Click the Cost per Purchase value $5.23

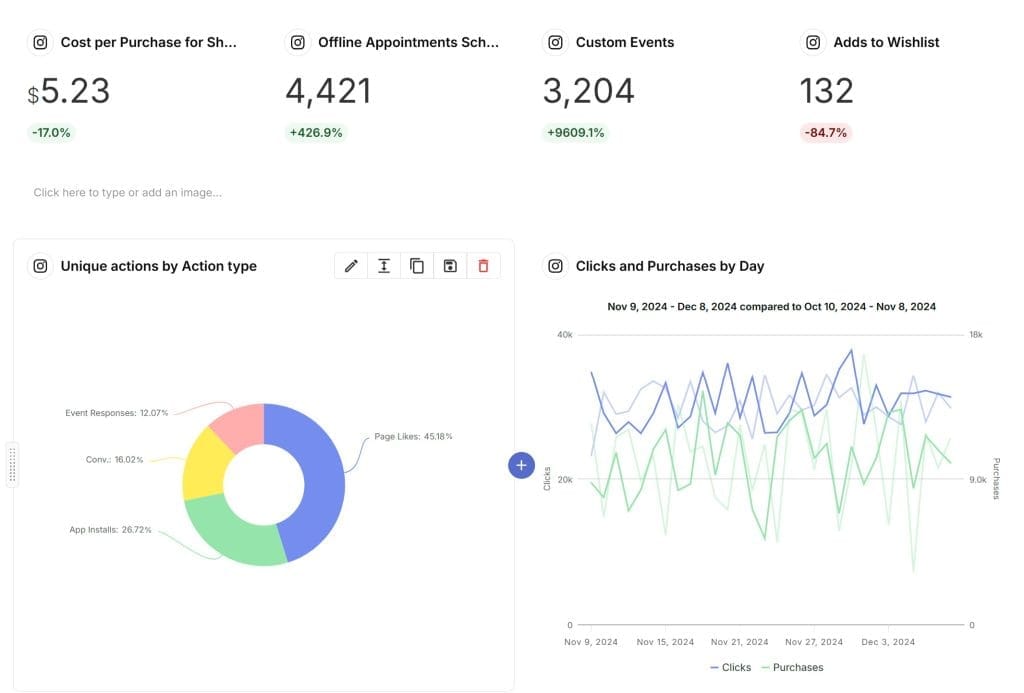pos(69,92)
